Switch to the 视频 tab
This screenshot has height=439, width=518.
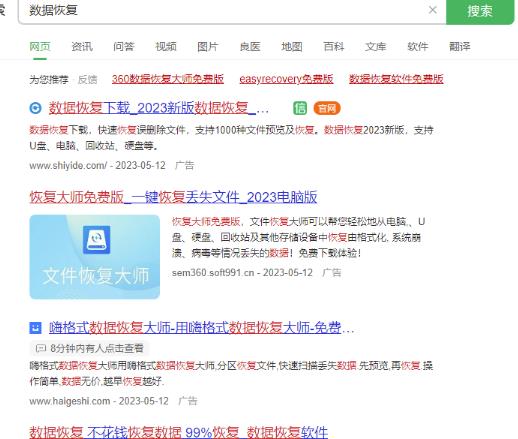point(166,46)
